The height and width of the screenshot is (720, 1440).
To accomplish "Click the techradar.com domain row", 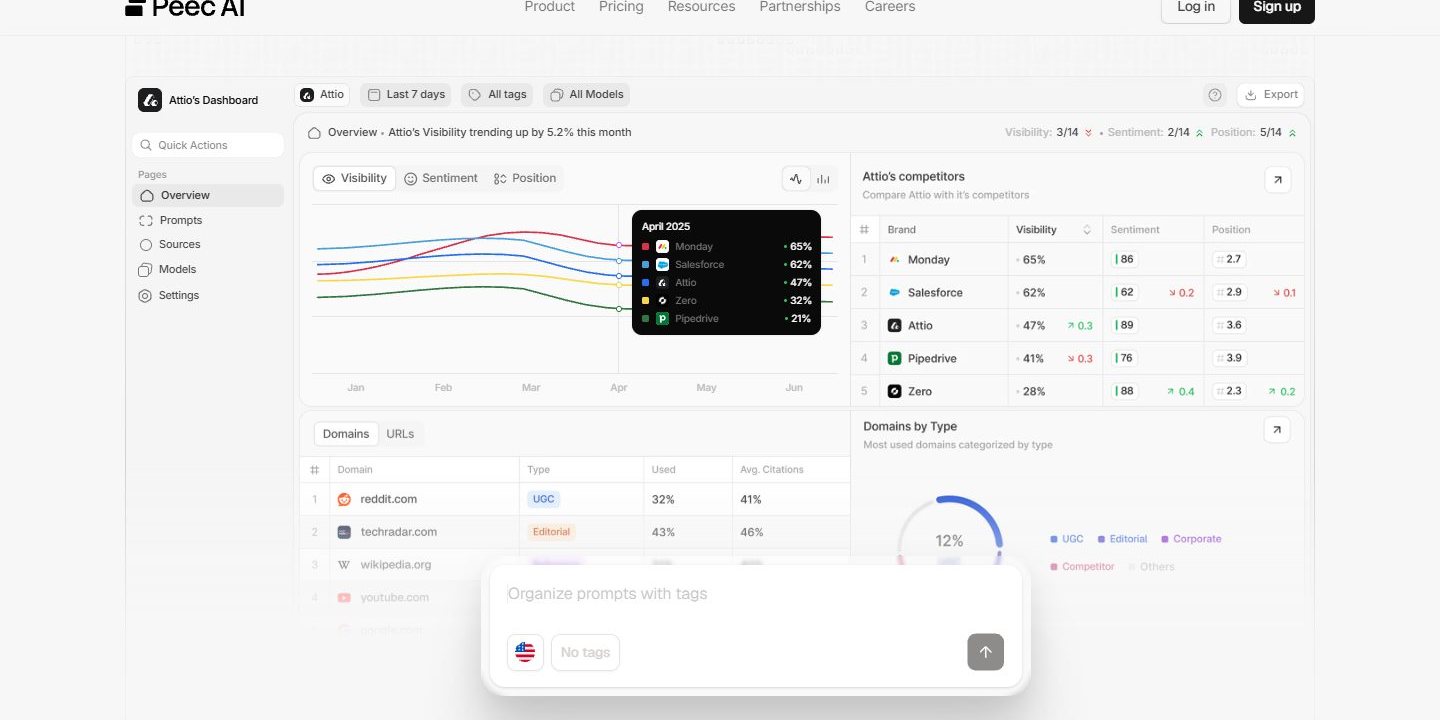I will click(x=575, y=532).
